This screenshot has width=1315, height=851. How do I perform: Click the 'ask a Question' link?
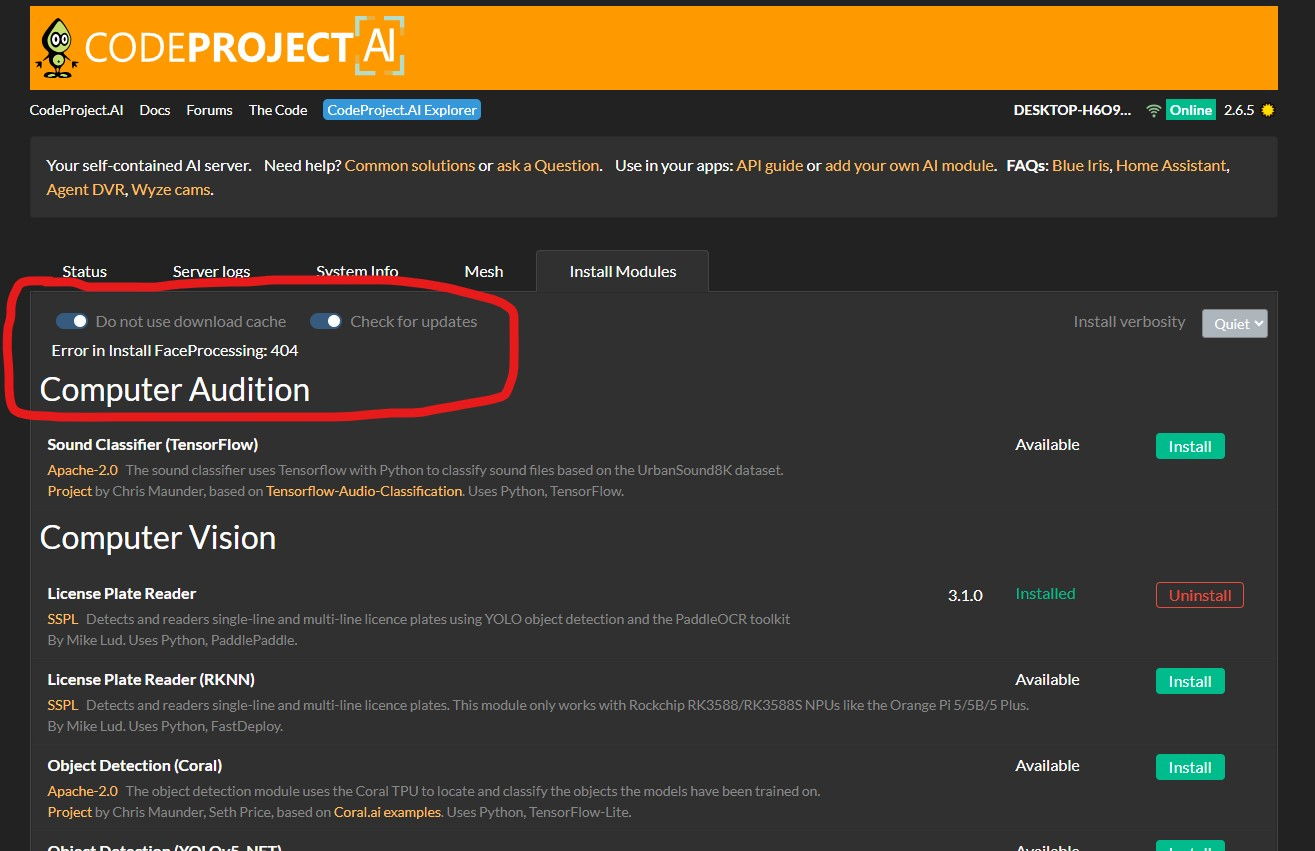click(x=548, y=165)
